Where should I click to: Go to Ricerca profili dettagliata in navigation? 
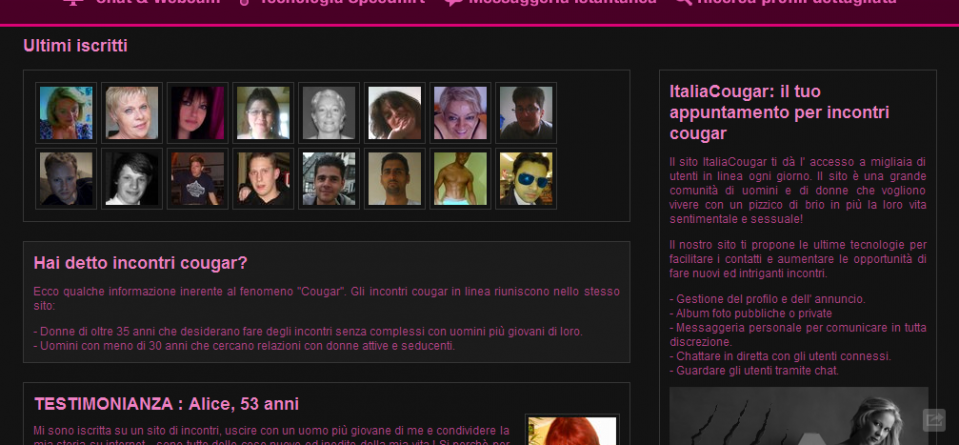click(x=785, y=2)
